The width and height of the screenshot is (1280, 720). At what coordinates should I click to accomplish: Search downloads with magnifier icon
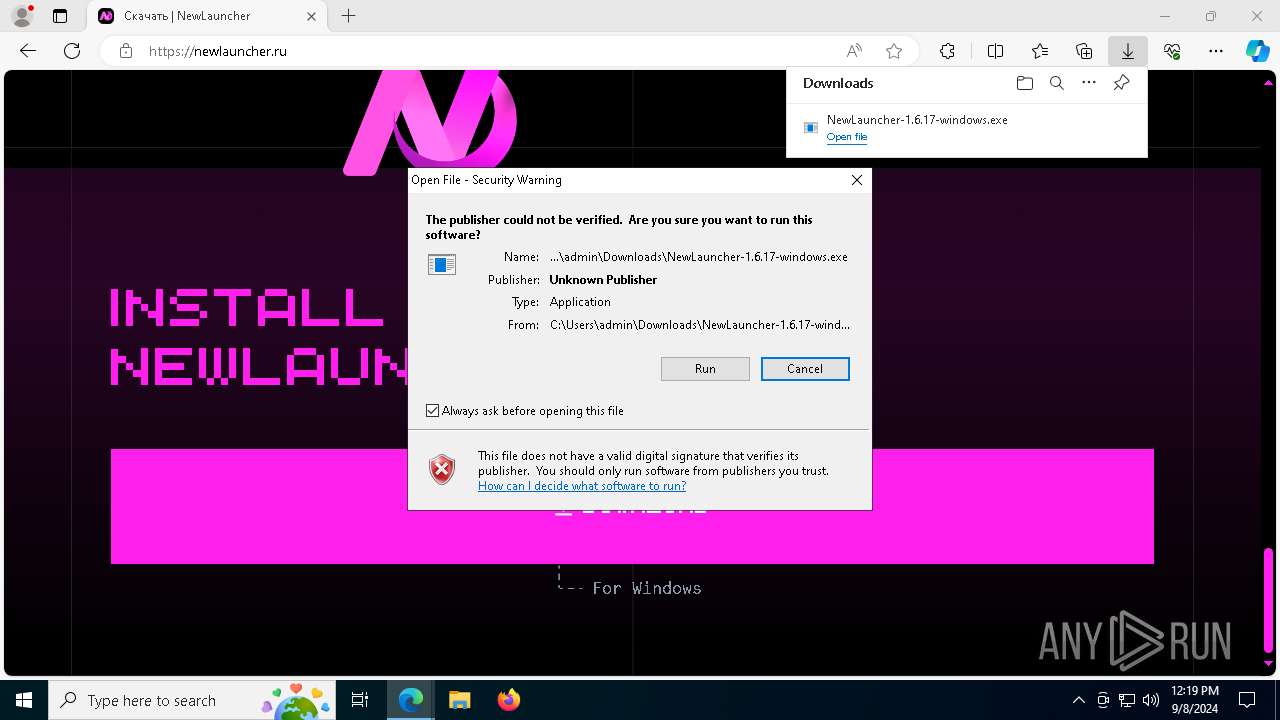tap(1056, 83)
